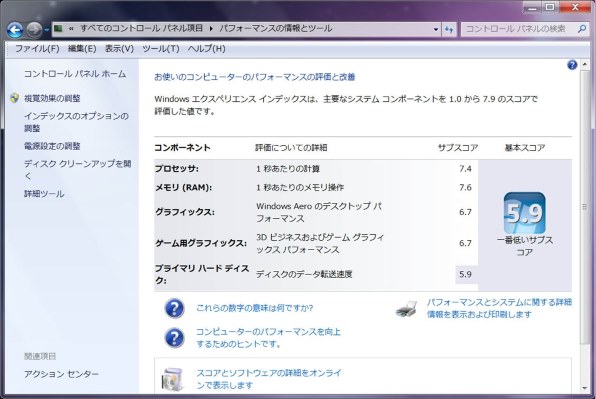596x399 pixels.
Task: Open the ヘルプ(H) menu
Action: tap(206, 49)
